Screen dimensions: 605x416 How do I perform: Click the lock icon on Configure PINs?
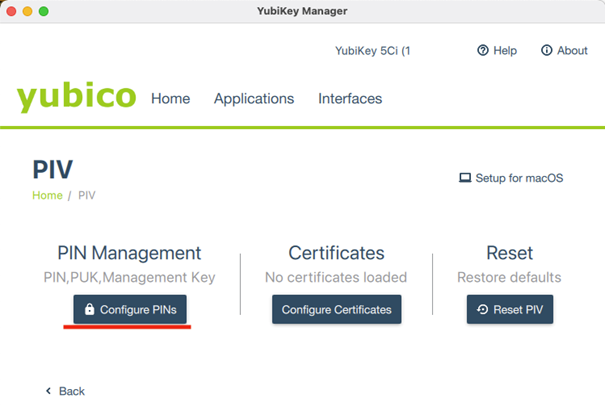[90, 310]
